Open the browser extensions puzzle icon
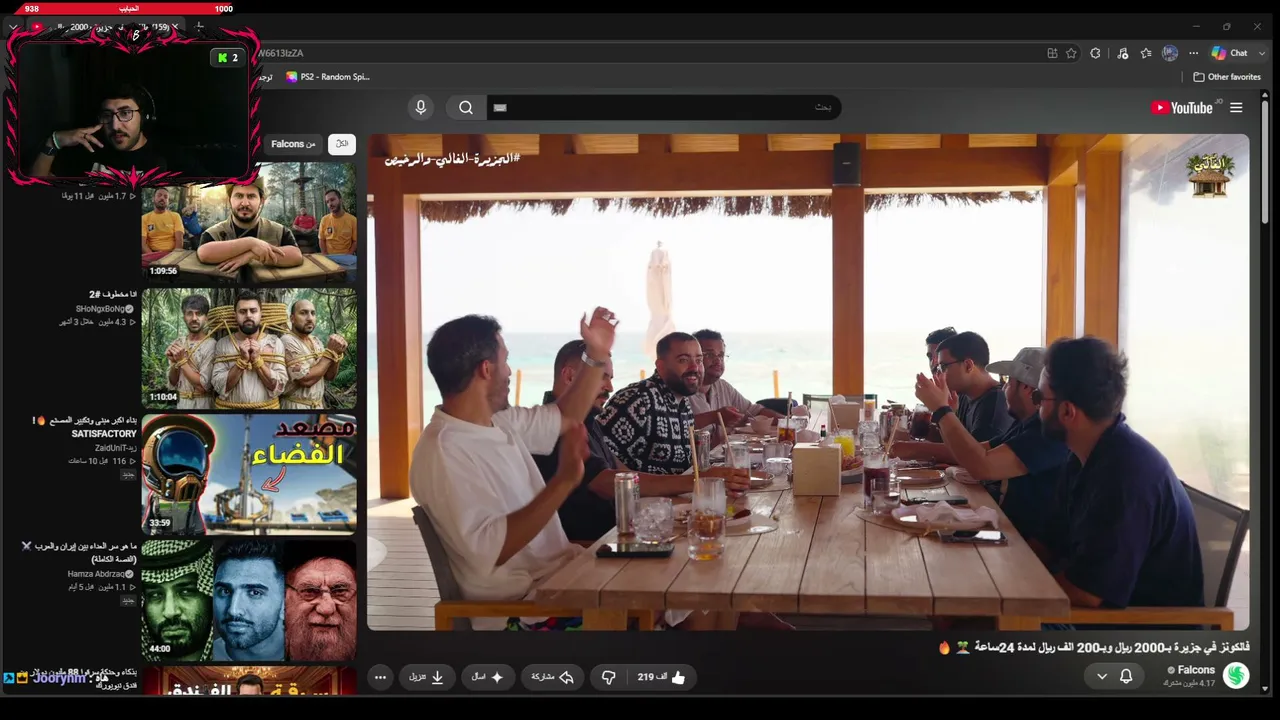The width and height of the screenshot is (1280, 720). coord(1095,53)
